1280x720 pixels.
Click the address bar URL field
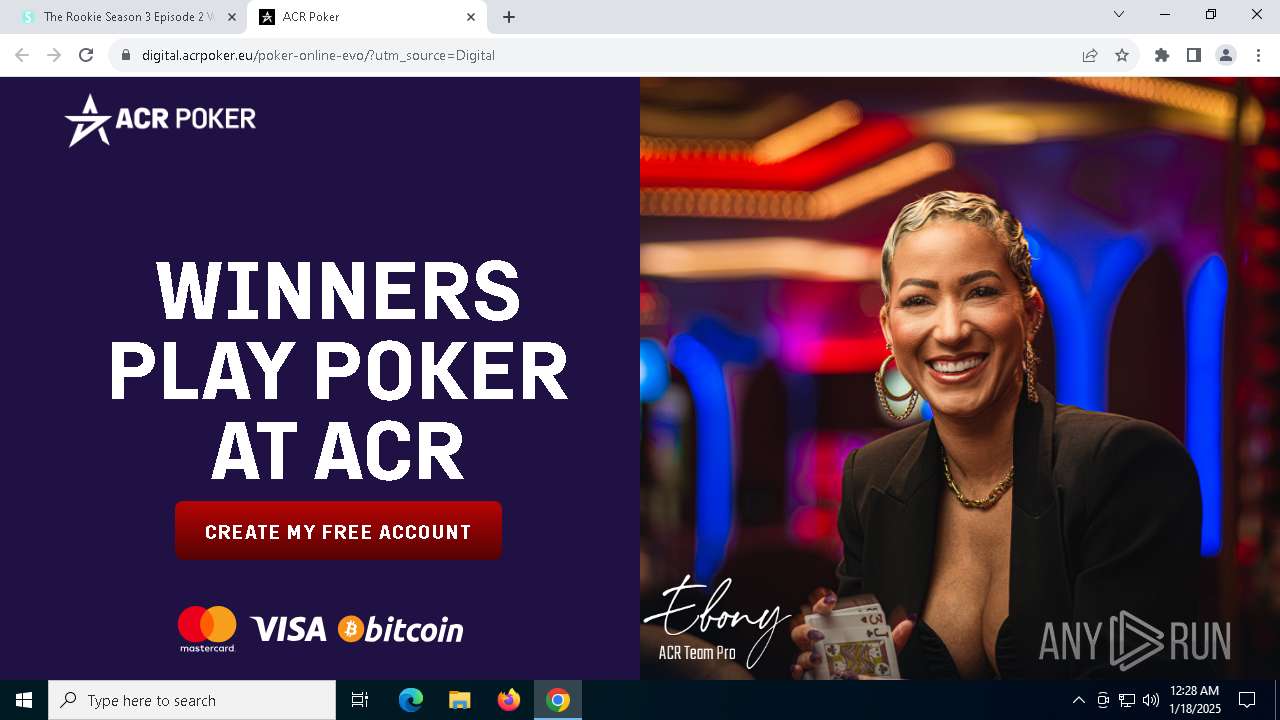click(600, 55)
